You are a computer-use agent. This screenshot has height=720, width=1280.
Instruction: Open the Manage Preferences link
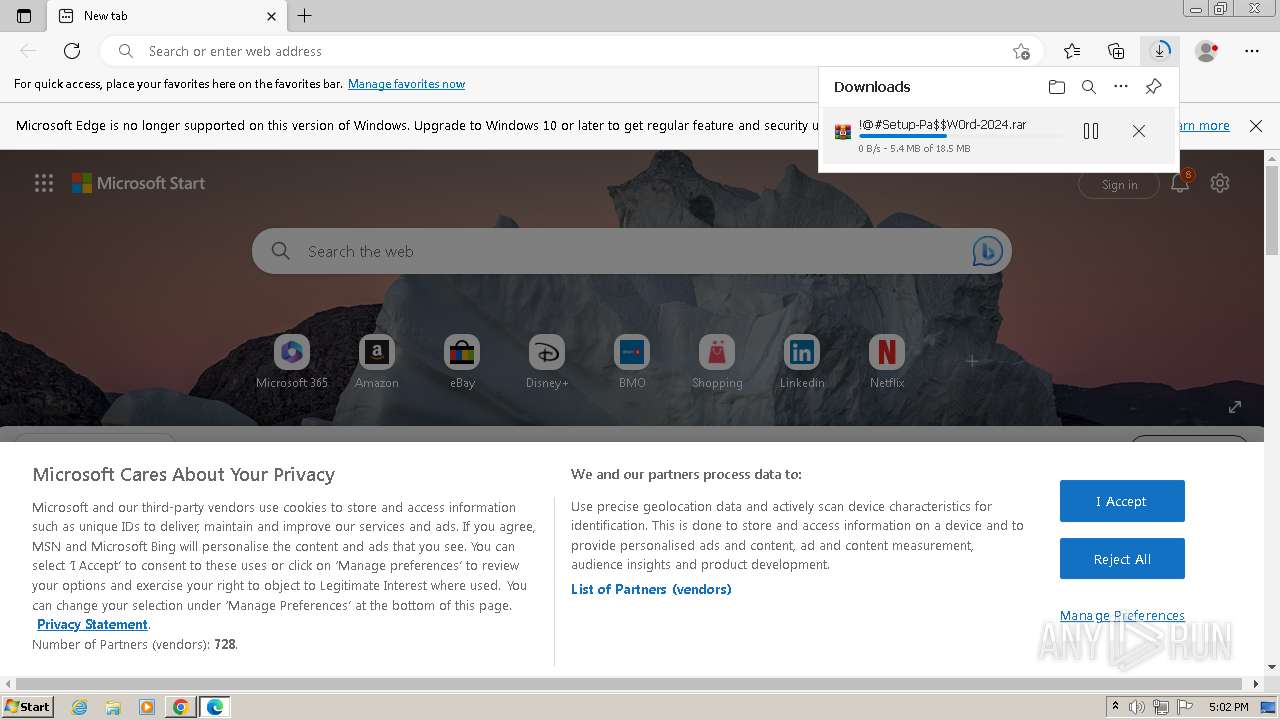1122,615
